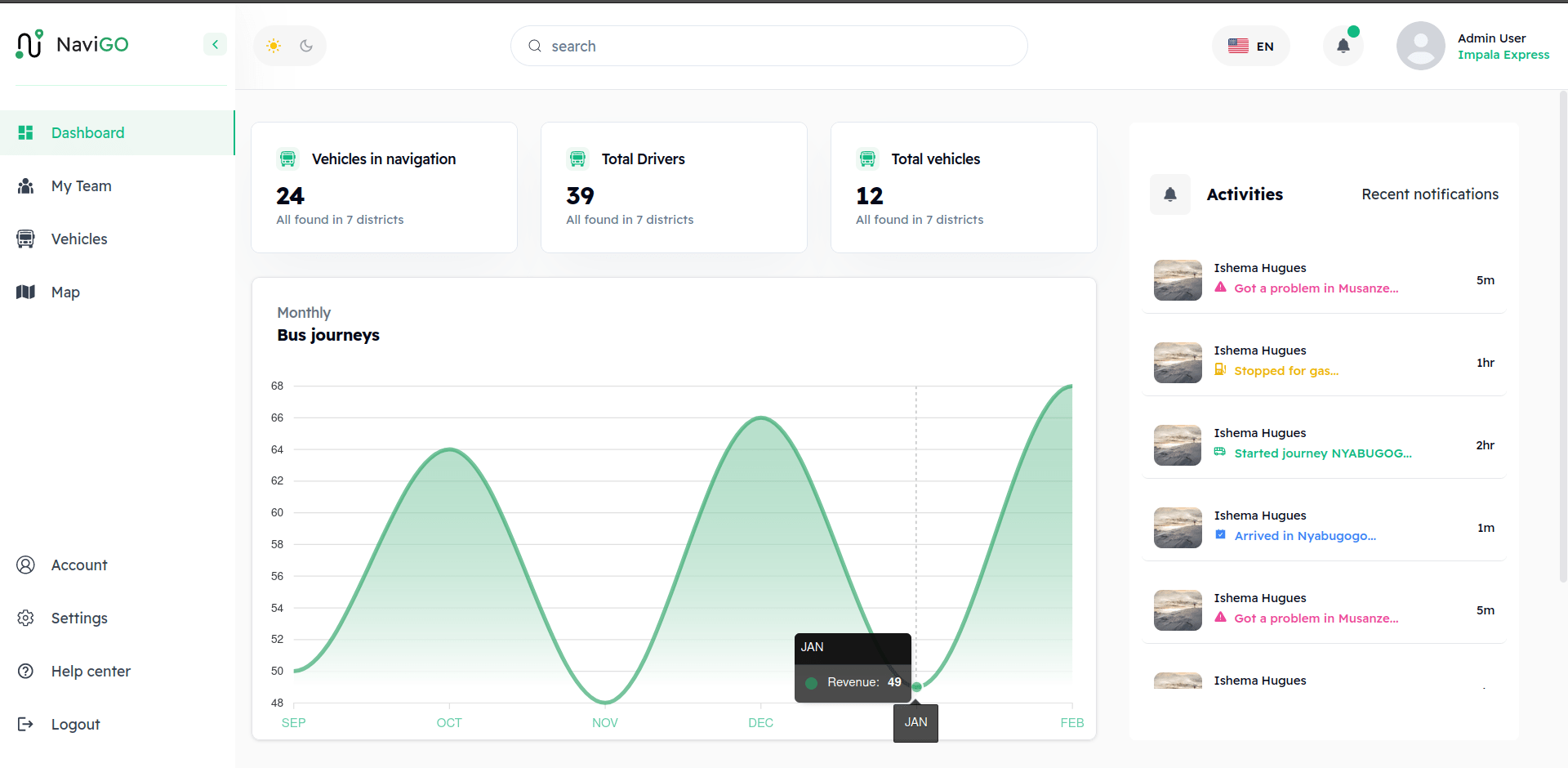Viewport: 1568px width, 768px height.
Task: Click the Map icon in sidebar
Action: (x=25, y=292)
